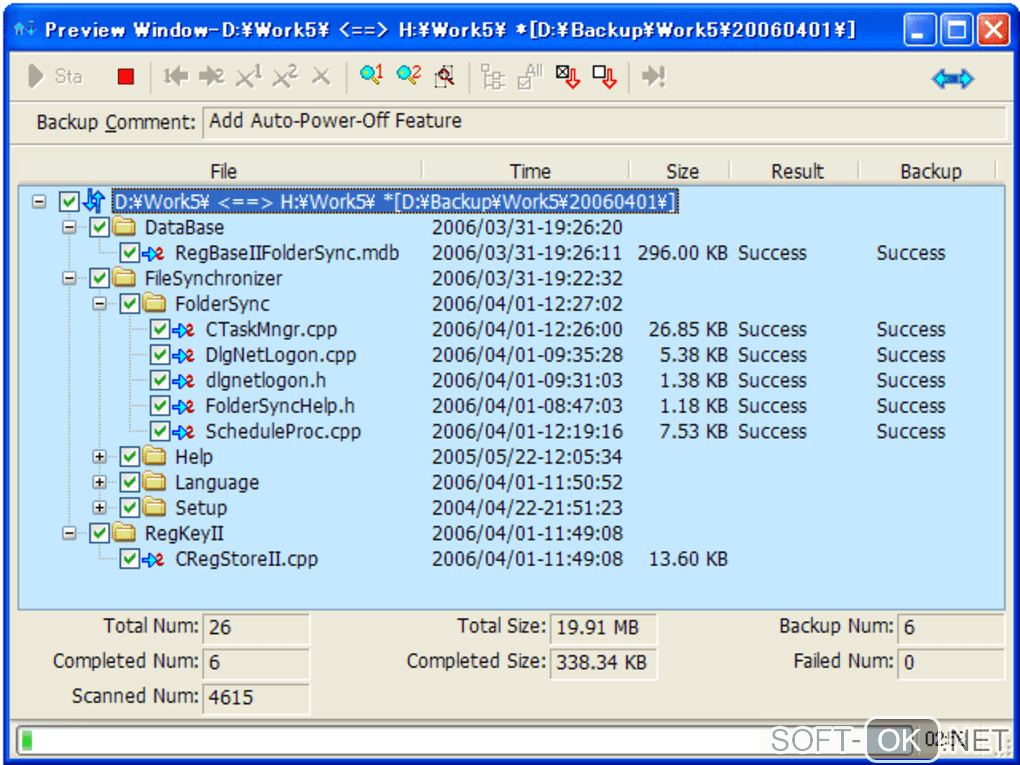Click the copy-to-side-1 arrow toolbar icon
Image resolution: width=1020 pixels, height=765 pixels.
(176, 77)
